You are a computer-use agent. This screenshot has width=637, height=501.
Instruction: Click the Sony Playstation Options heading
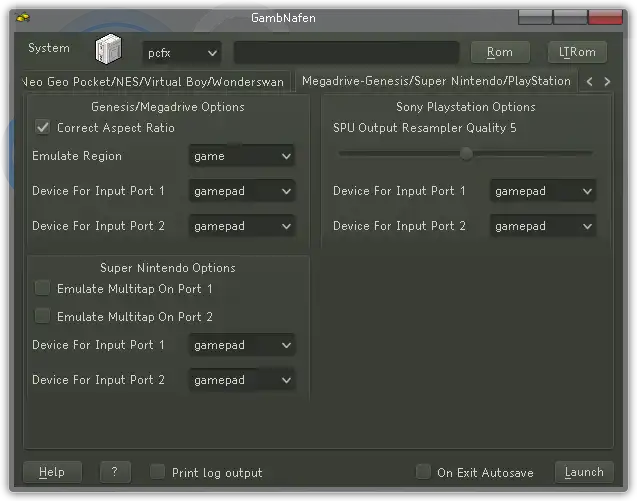coord(466,107)
